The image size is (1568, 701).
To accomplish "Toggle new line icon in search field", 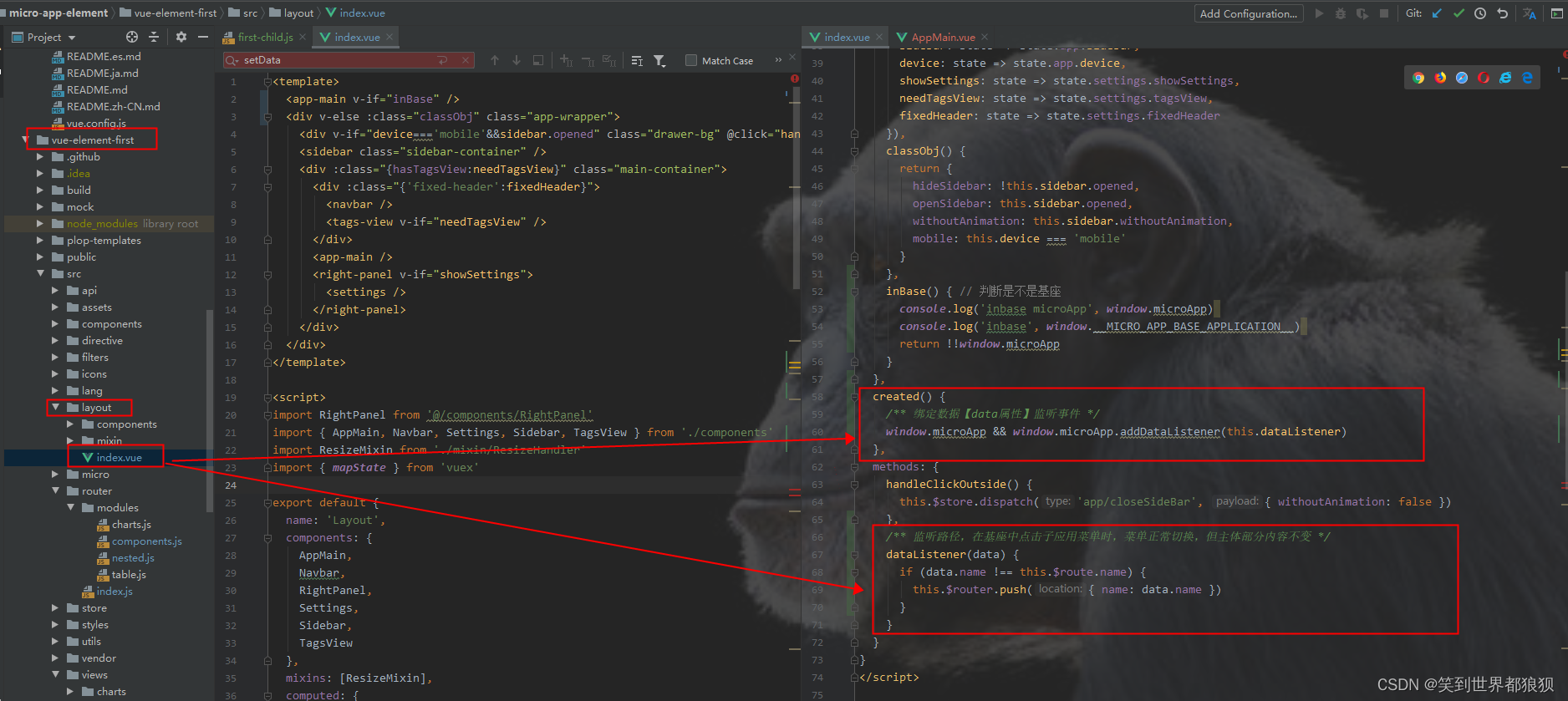I will click(x=442, y=60).
